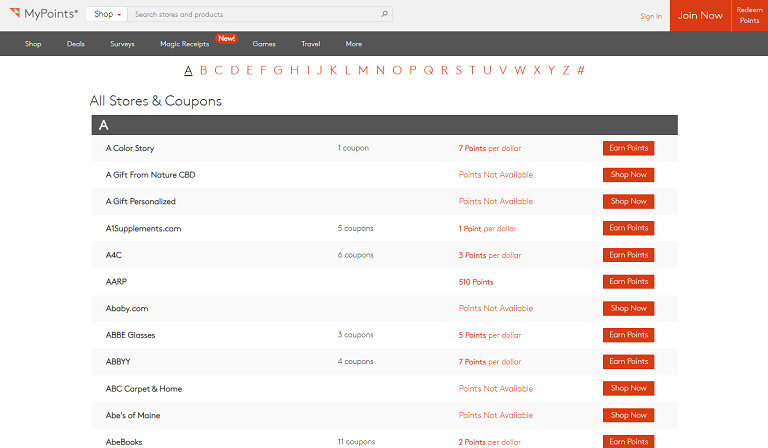
Task: Jump to stores under the # symbol
Action: (x=581, y=71)
